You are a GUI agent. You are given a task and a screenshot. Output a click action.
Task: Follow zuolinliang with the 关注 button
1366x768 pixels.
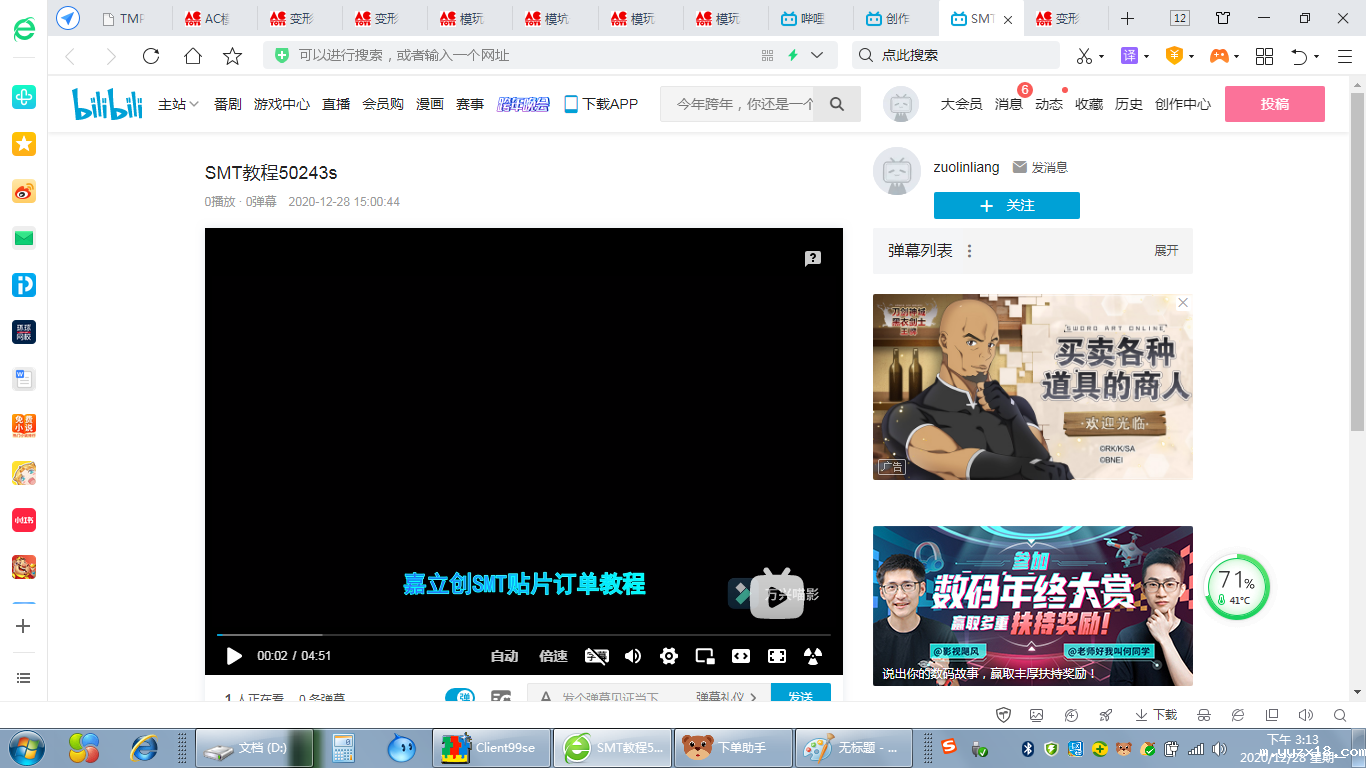click(1006, 205)
